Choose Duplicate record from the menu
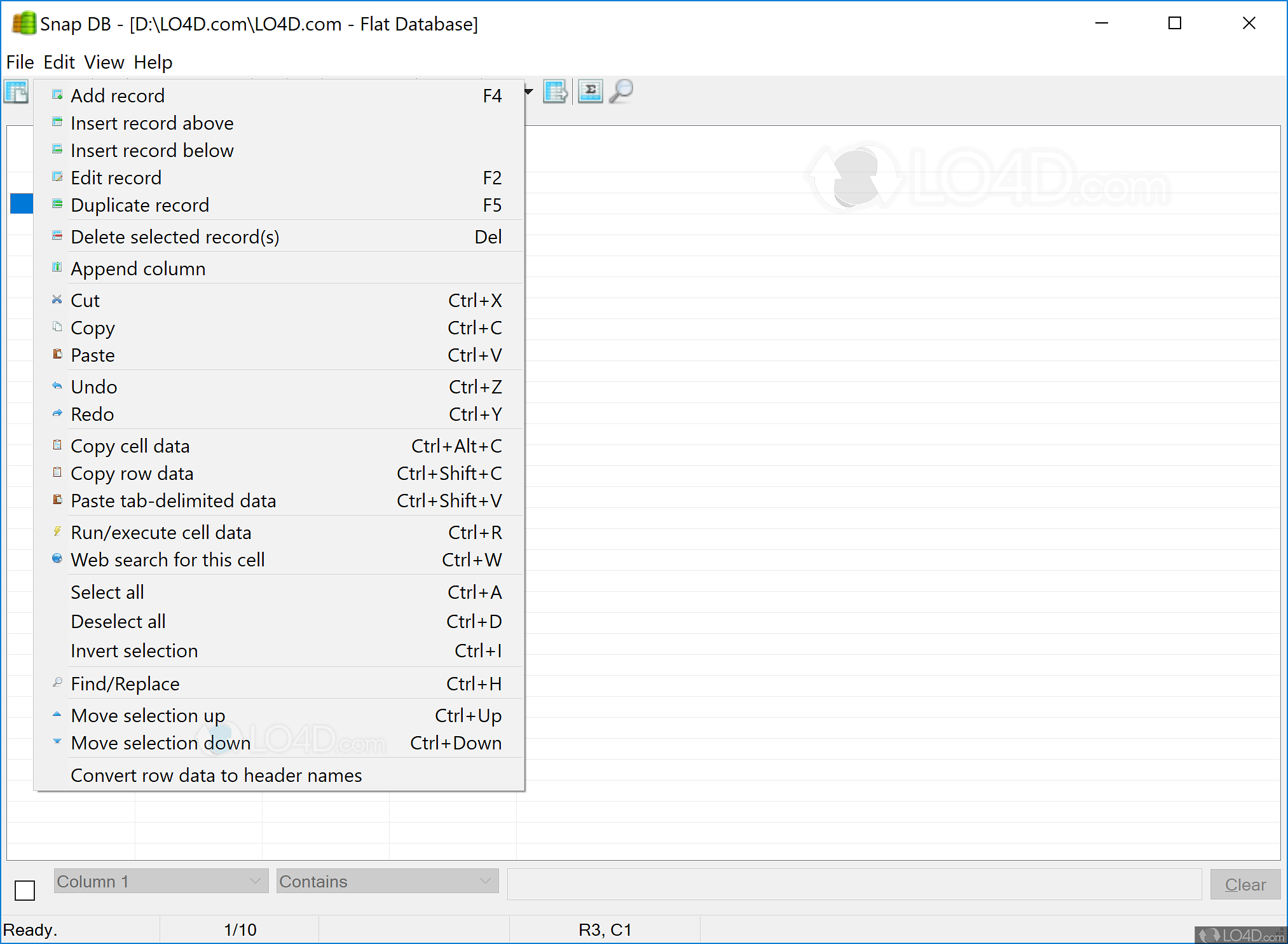This screenshot has height=944, width=1288. (140, 205)
